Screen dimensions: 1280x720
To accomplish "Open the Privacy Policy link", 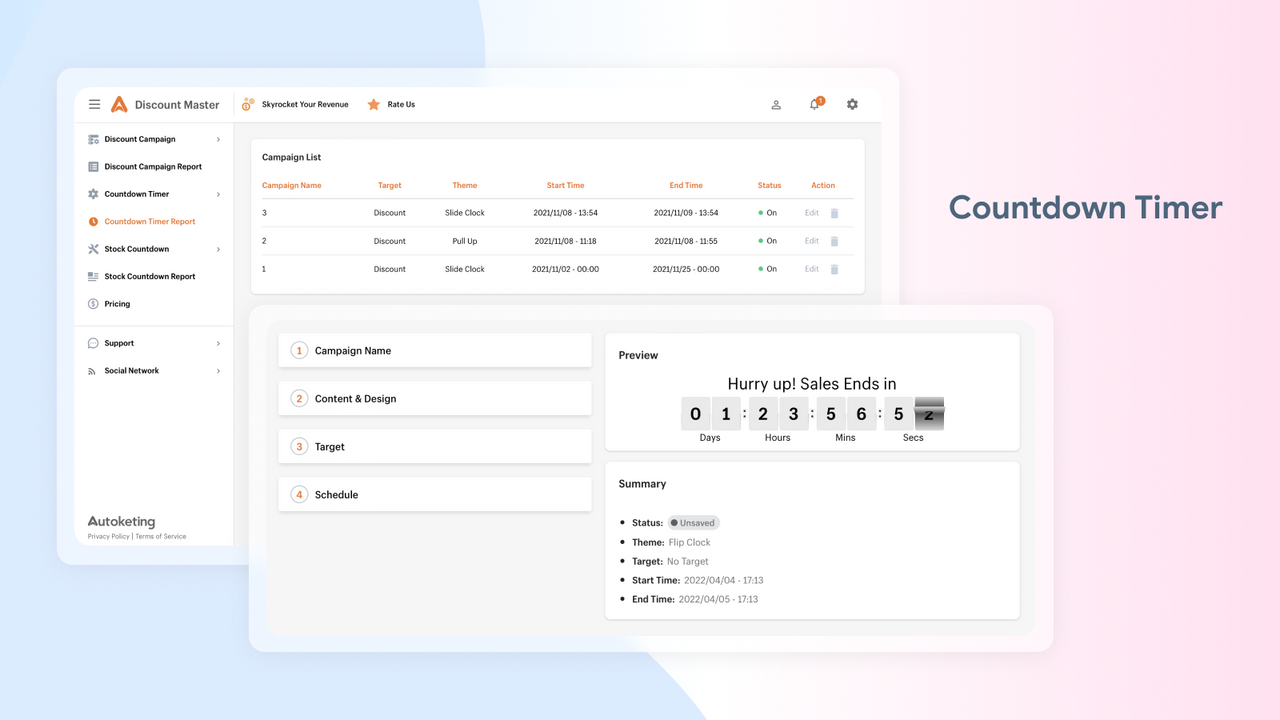I will (x=109, y=537).
